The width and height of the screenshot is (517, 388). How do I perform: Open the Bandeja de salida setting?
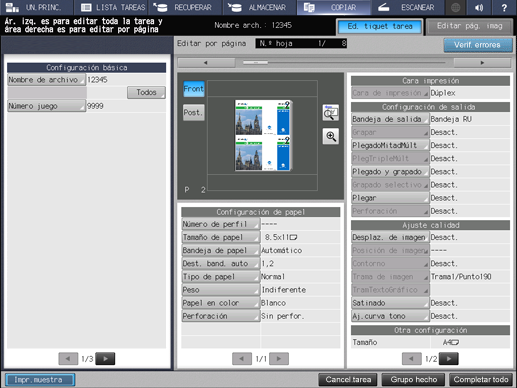390,119
